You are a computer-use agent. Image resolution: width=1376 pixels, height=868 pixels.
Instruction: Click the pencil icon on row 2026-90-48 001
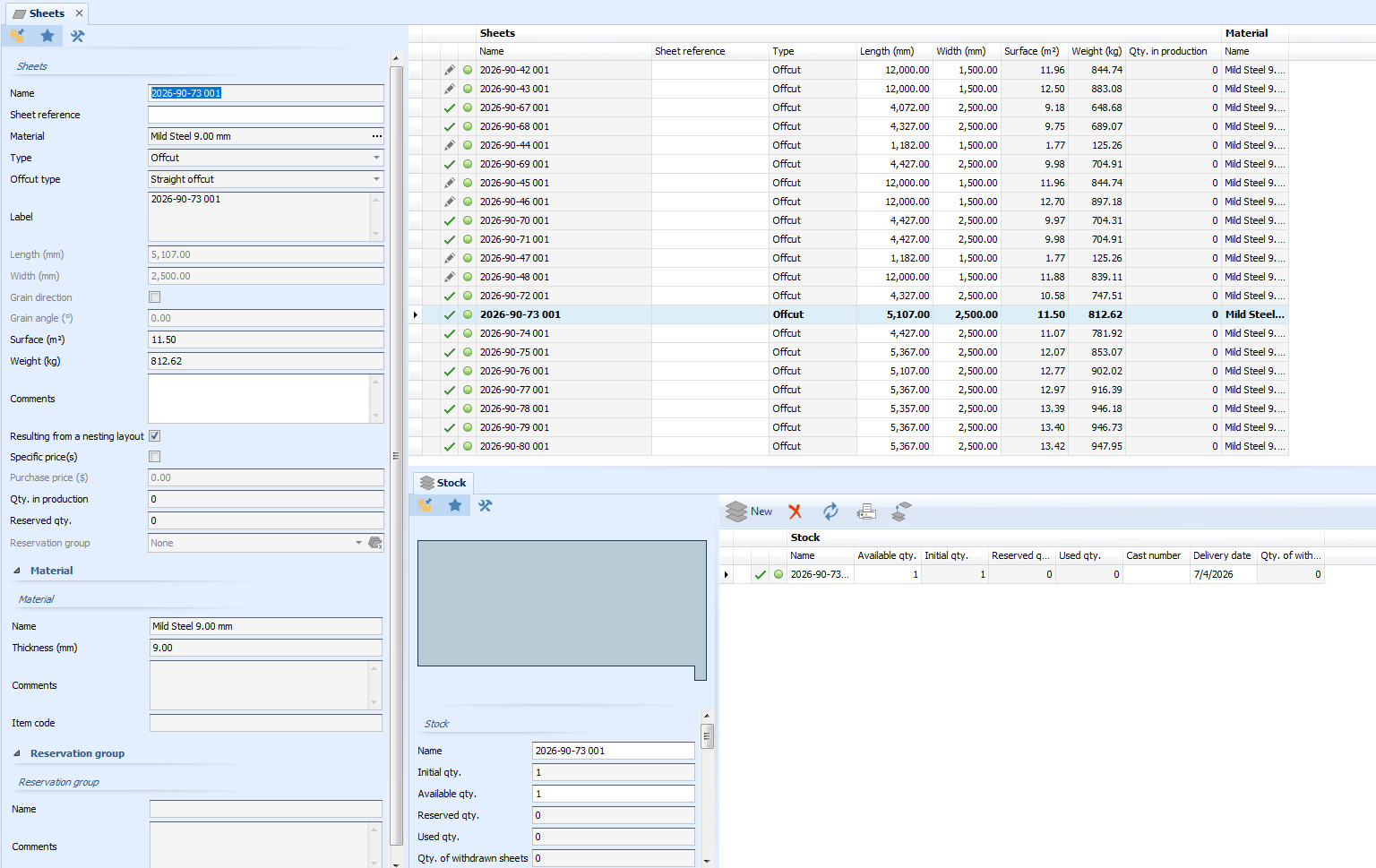coord(450,277)
